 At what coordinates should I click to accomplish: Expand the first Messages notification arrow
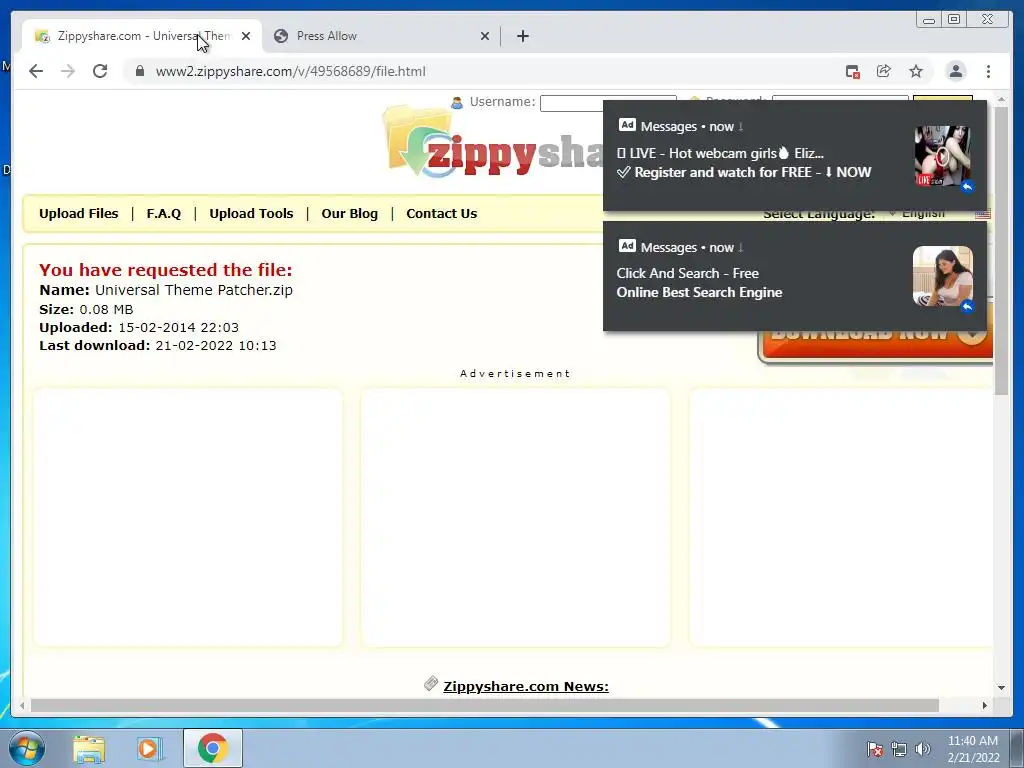(741, 127)
